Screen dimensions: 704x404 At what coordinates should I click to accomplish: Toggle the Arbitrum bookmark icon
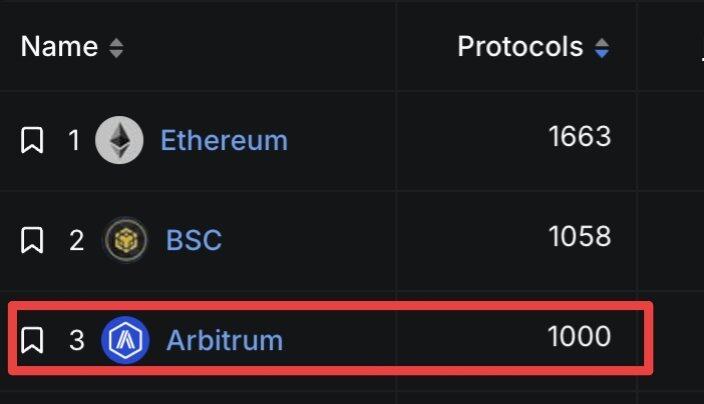point(32,340)
